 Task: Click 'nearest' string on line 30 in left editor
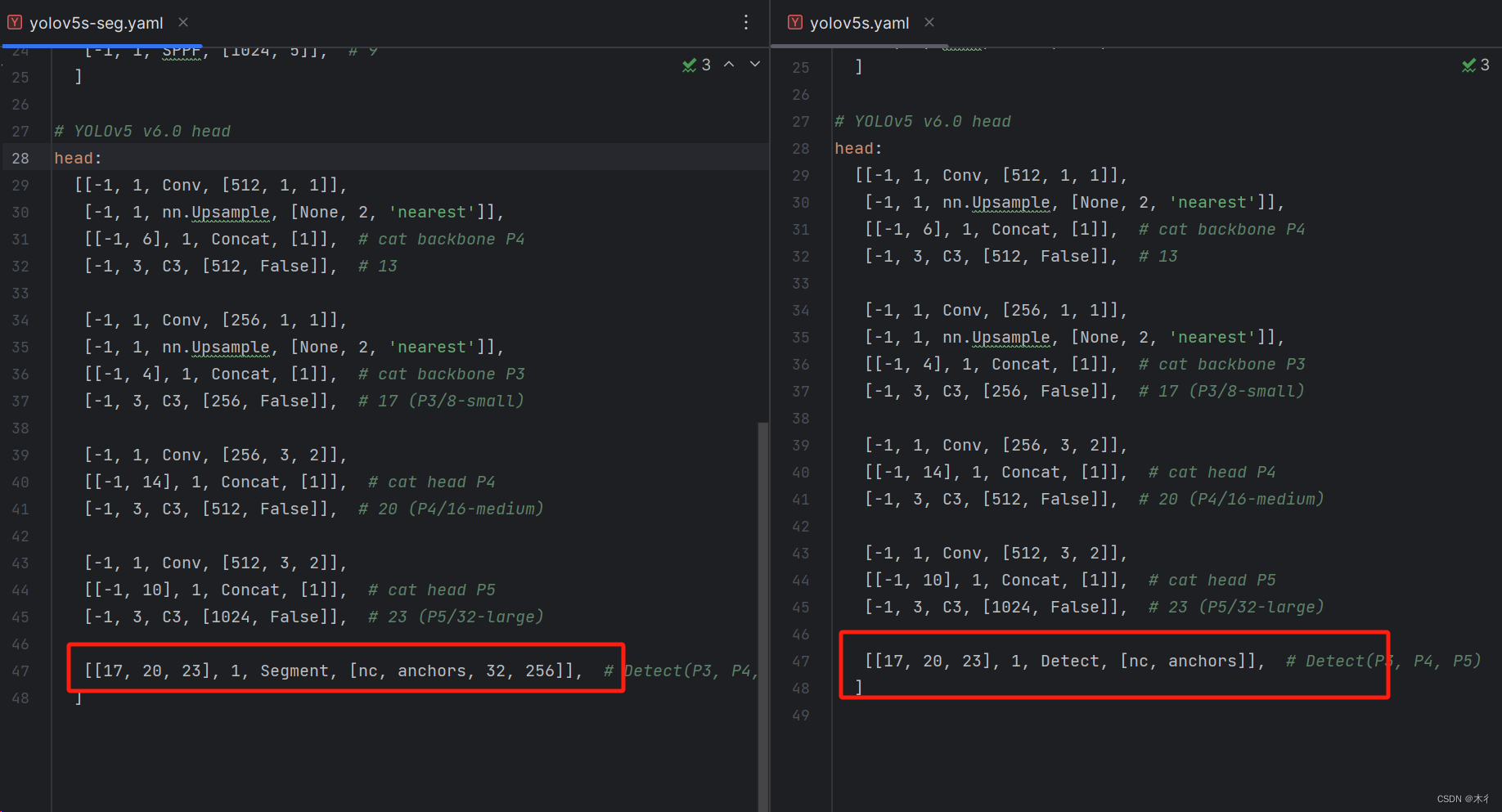click(x=432, y=212)
